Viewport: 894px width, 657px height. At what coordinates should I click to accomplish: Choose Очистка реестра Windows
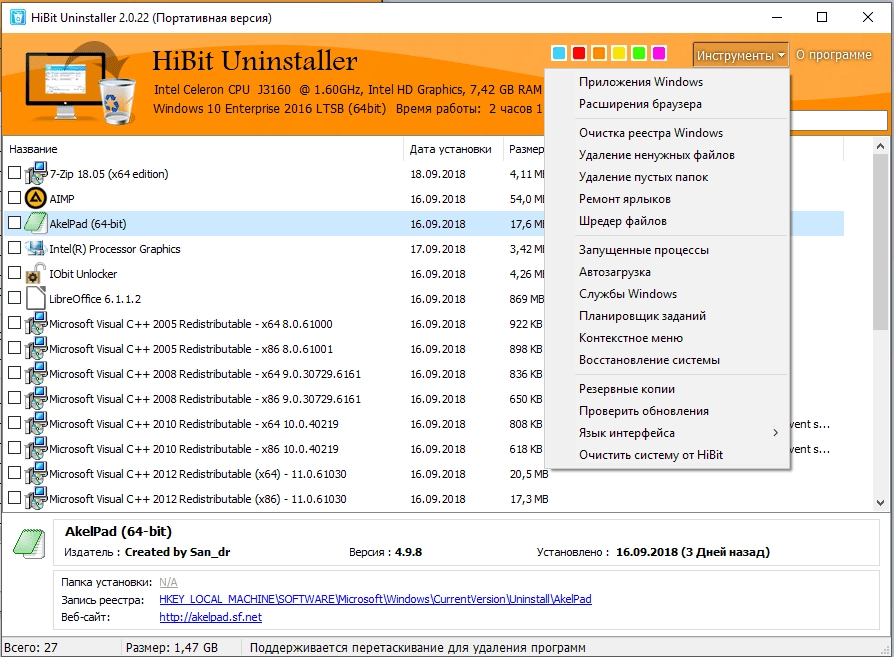(667, 133)
